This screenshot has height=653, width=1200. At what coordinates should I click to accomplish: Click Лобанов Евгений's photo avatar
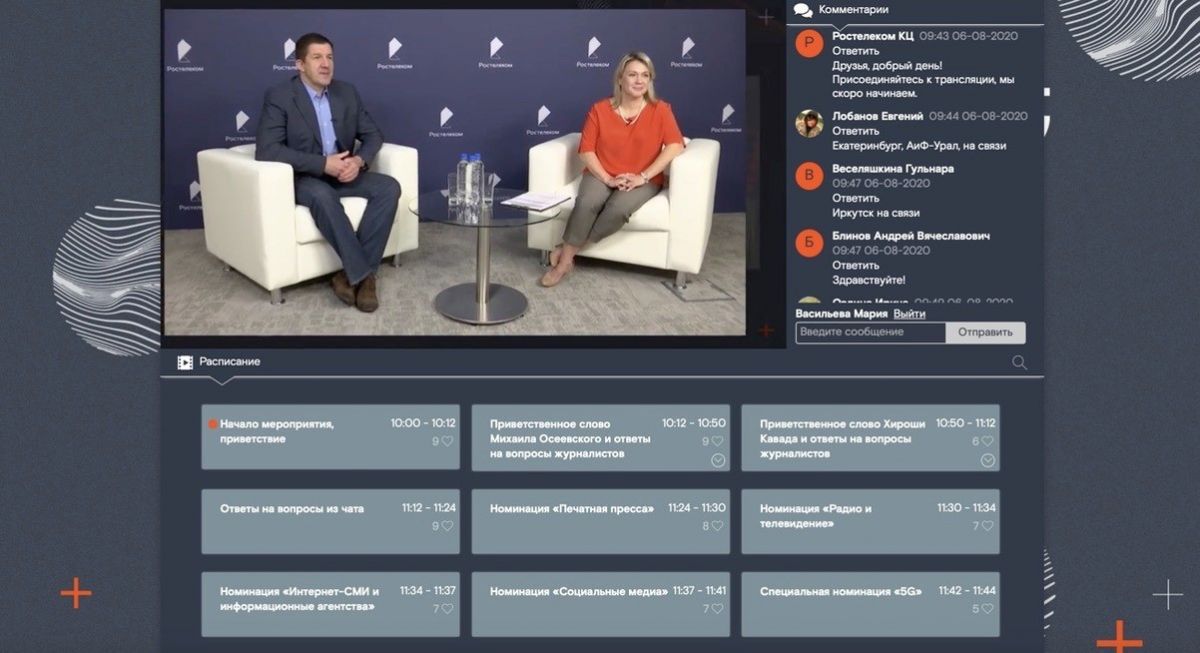coord(809,123)
